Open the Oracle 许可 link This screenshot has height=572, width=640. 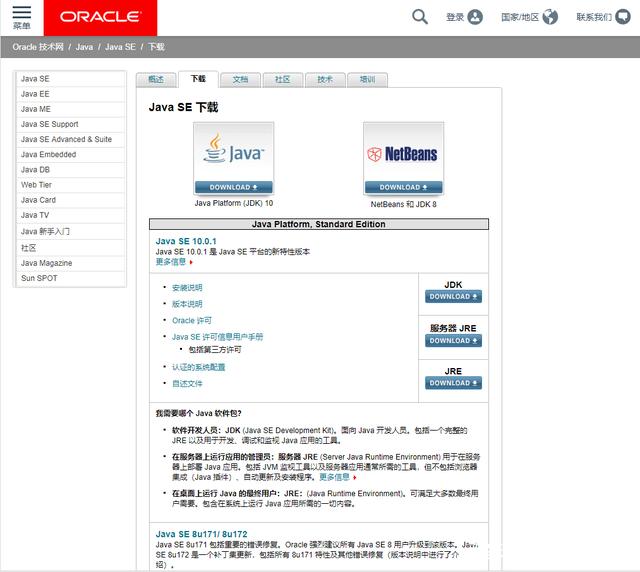coord(192,320)
